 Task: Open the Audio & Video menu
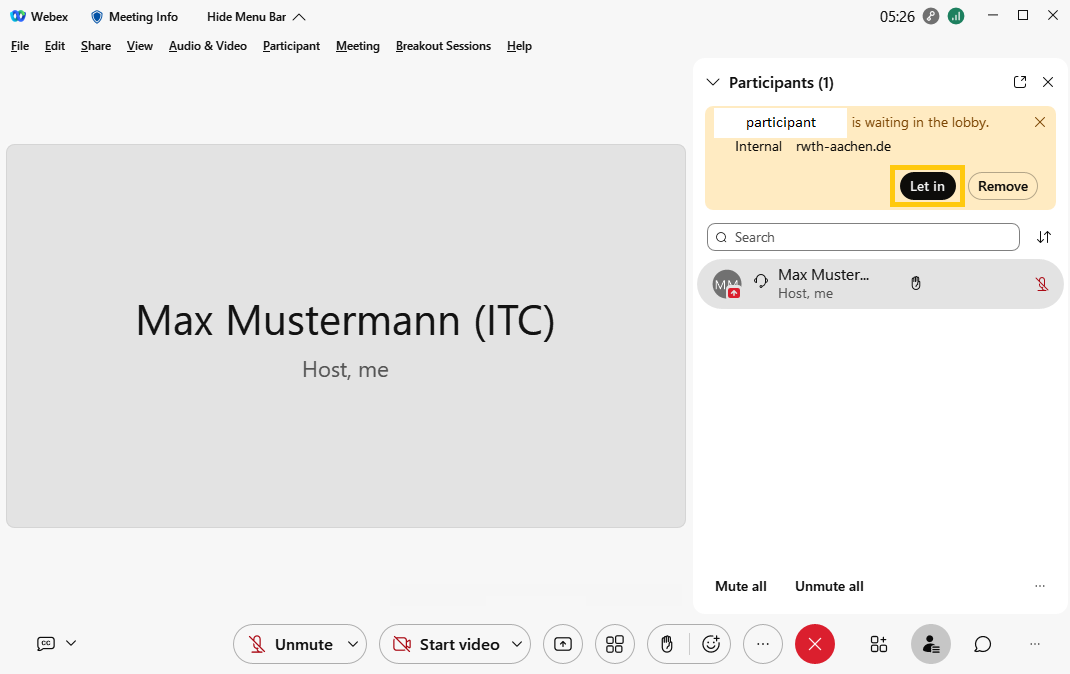[x=207, y=46]
